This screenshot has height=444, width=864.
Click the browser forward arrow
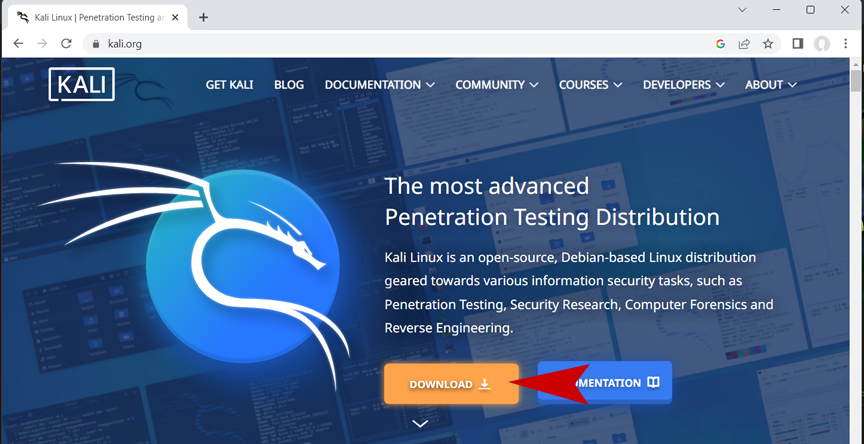(x=42, y=44)
